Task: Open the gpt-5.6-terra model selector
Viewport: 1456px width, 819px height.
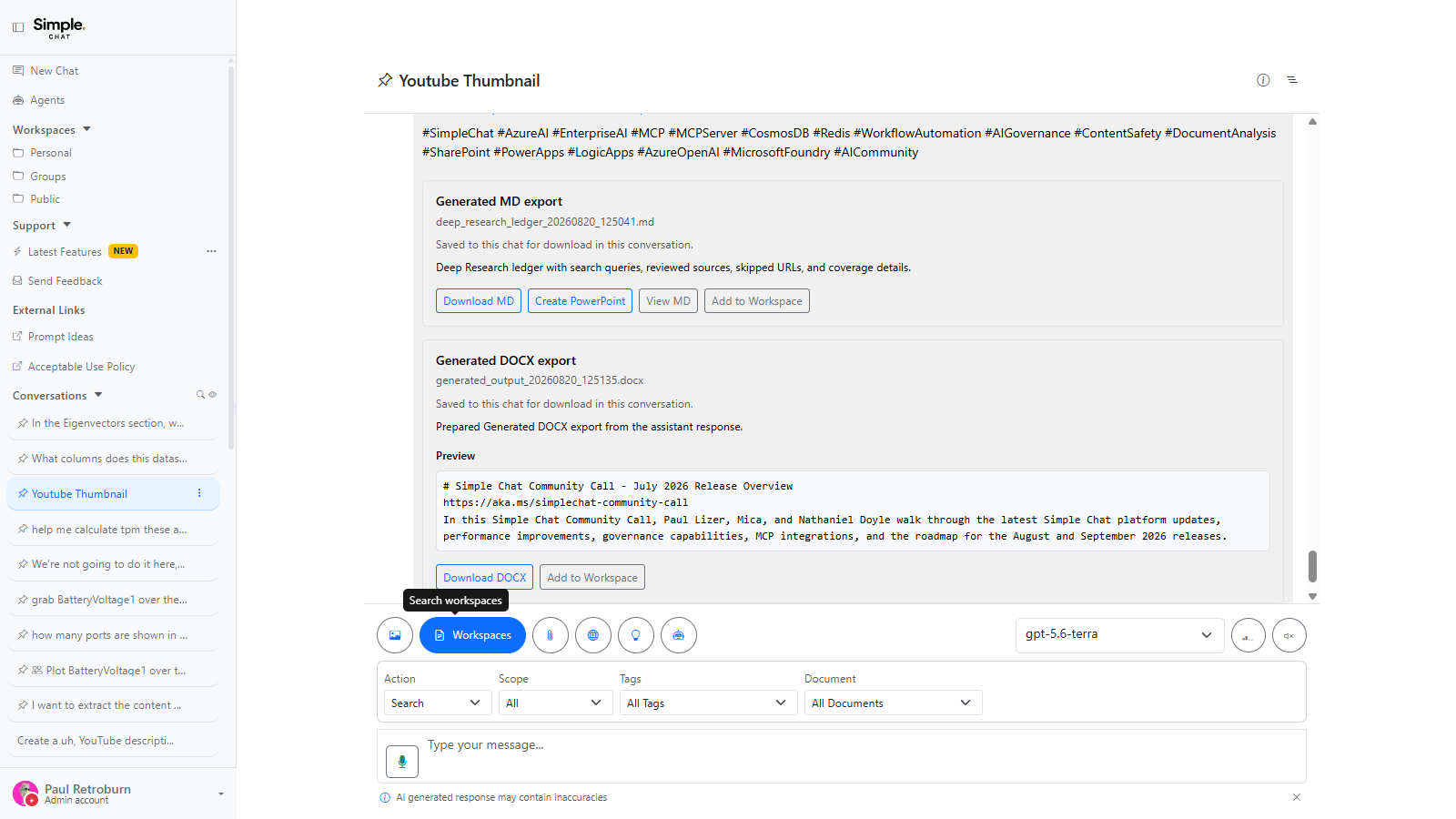Action: (x=1119, y=634)
